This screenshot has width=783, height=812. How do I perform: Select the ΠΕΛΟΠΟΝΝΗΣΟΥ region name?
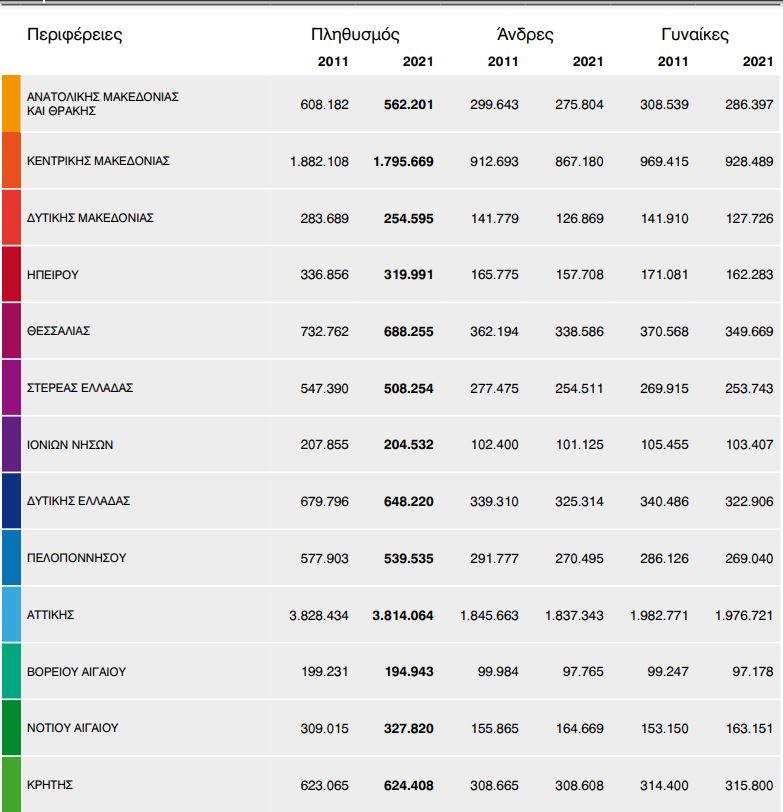tap(76, 558)
